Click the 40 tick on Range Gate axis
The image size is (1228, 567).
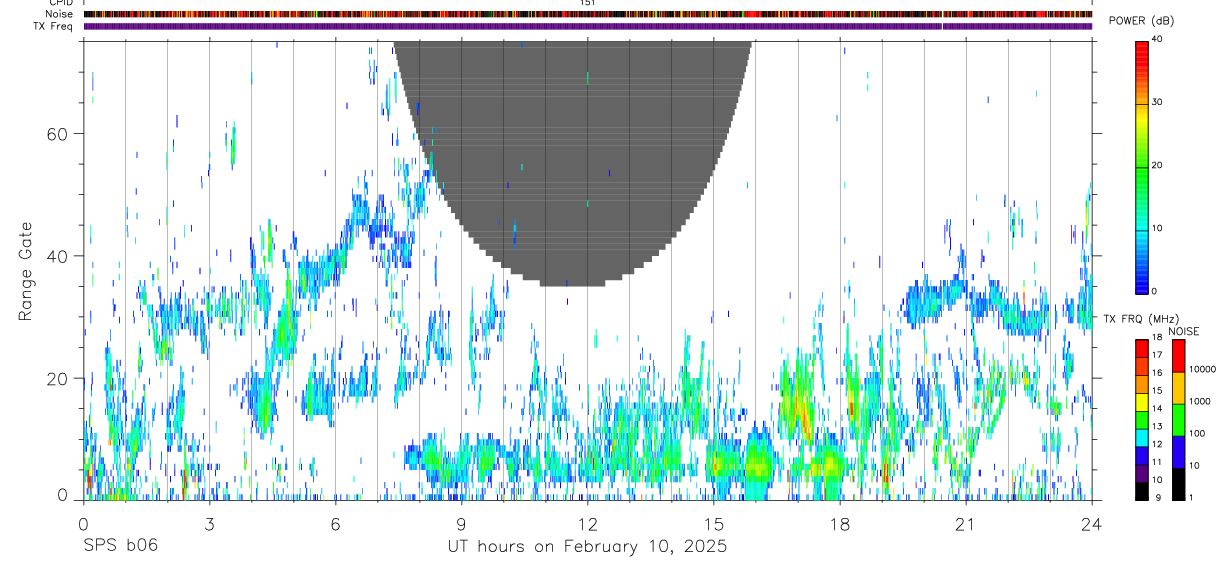coord(59,256)
